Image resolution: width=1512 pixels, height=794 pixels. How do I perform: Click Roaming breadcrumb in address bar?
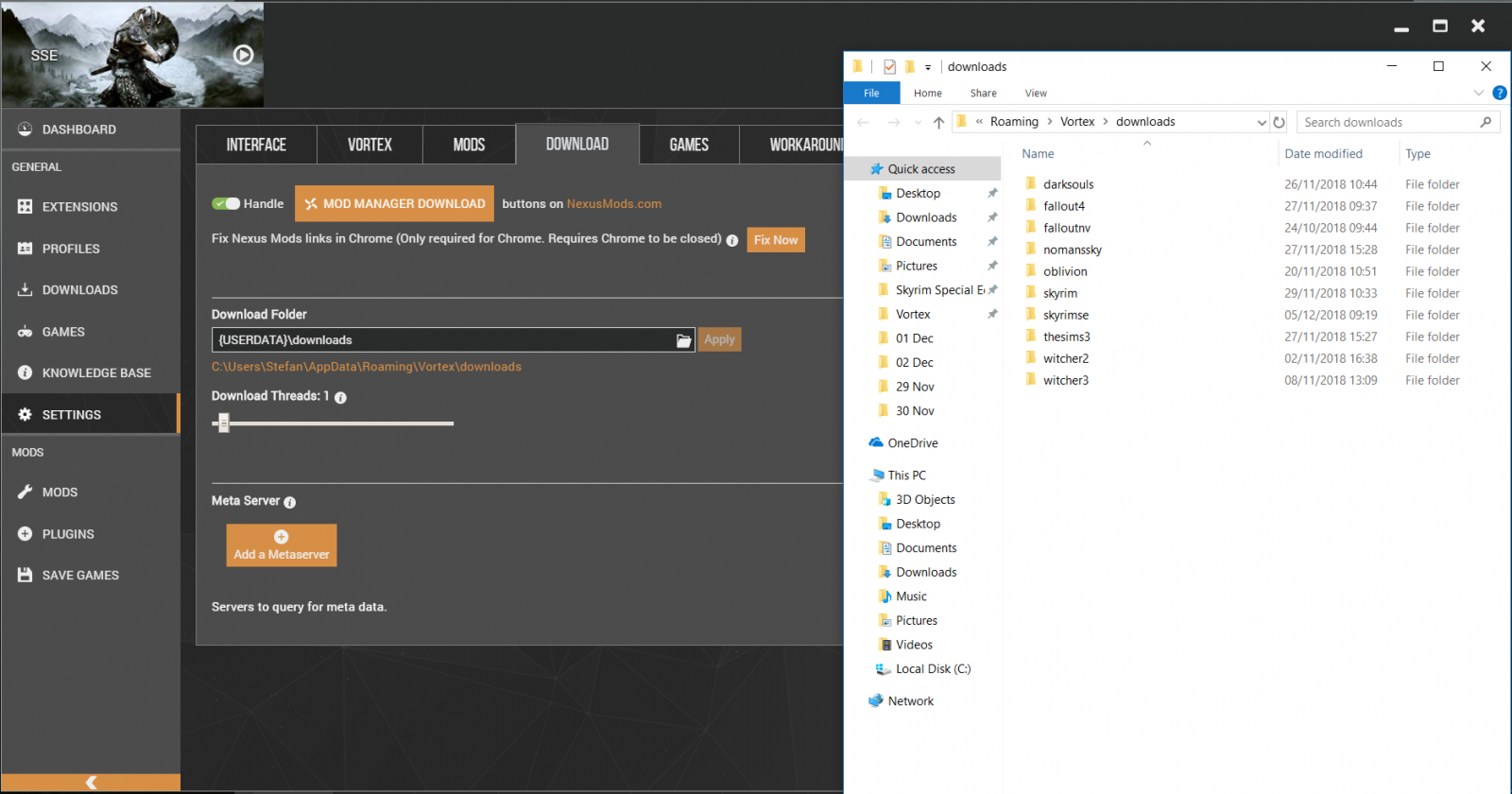coord(1014,122)
